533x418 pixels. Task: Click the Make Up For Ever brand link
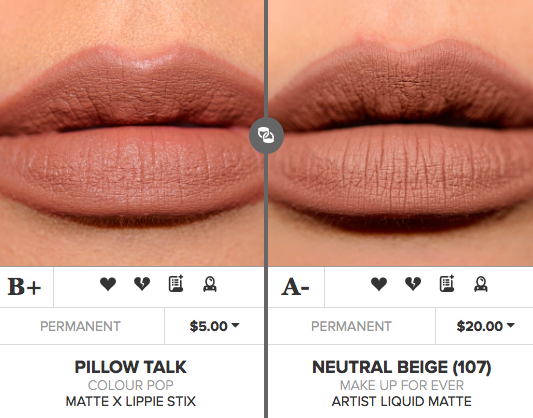(x=401, y=385)
